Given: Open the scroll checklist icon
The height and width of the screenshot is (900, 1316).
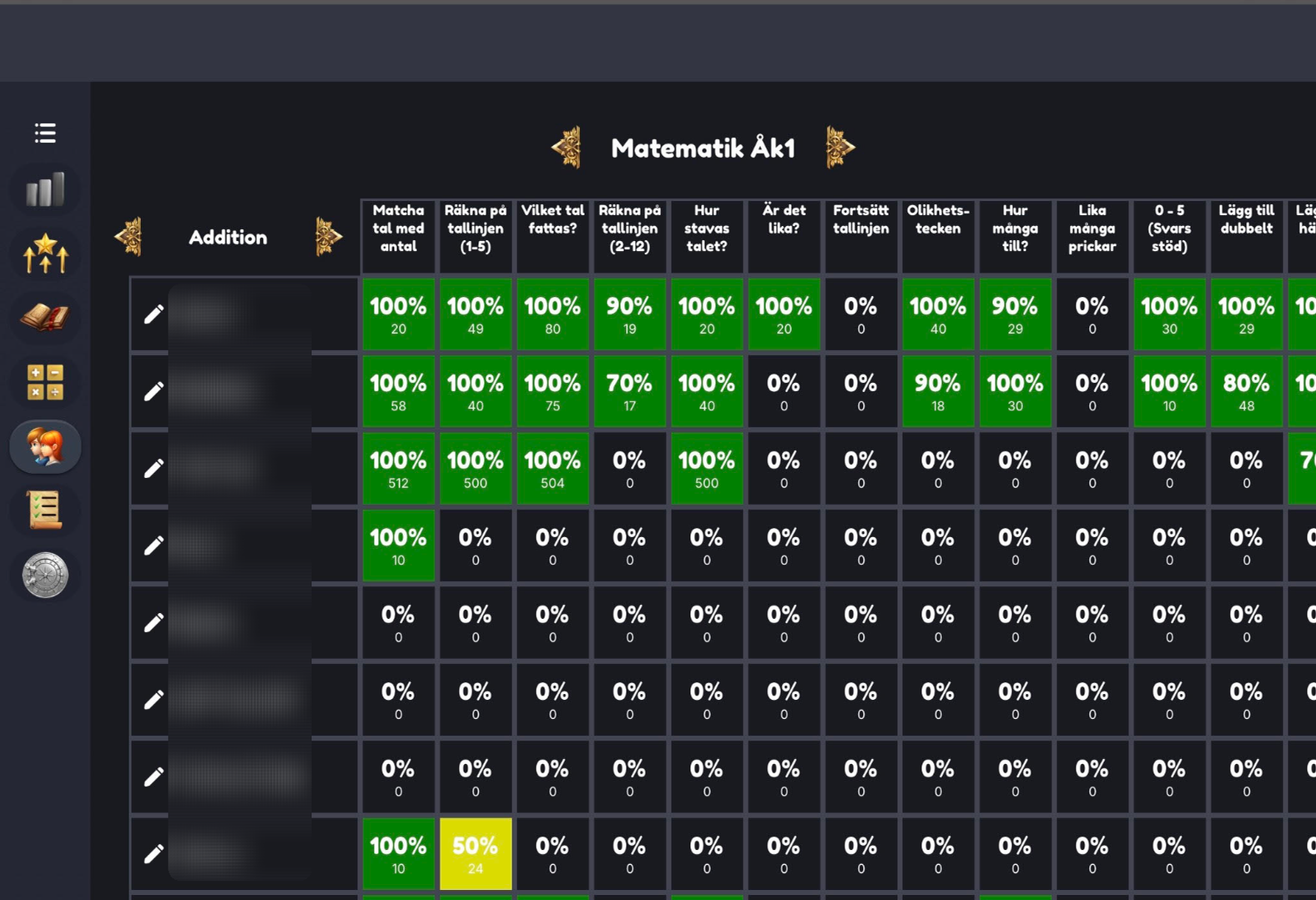Looking at the screenshot, I should (45, 510).
